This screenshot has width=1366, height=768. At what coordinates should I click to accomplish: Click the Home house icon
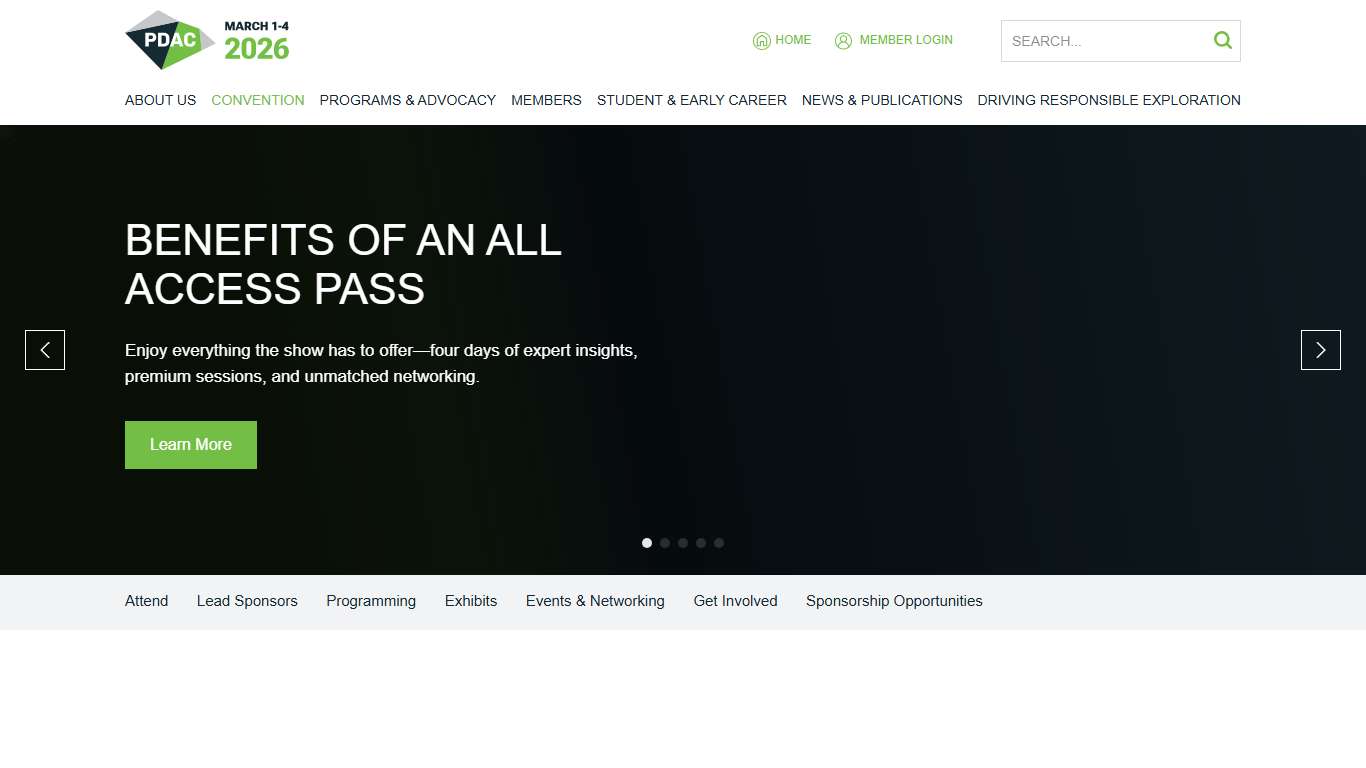(x=761, y=41)
